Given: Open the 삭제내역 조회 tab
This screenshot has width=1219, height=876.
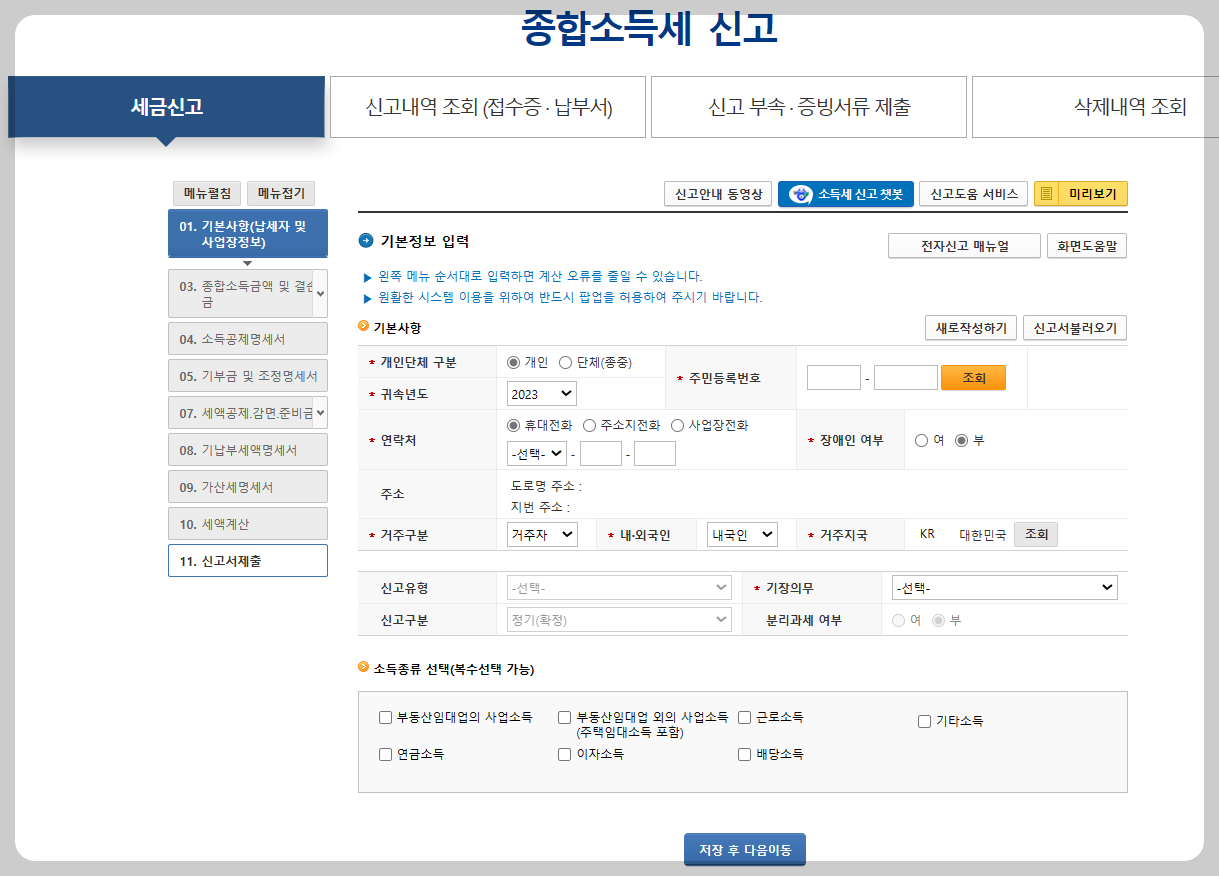Looking at the screenshot, I should pyautogui.click(x=1095, y=107).
